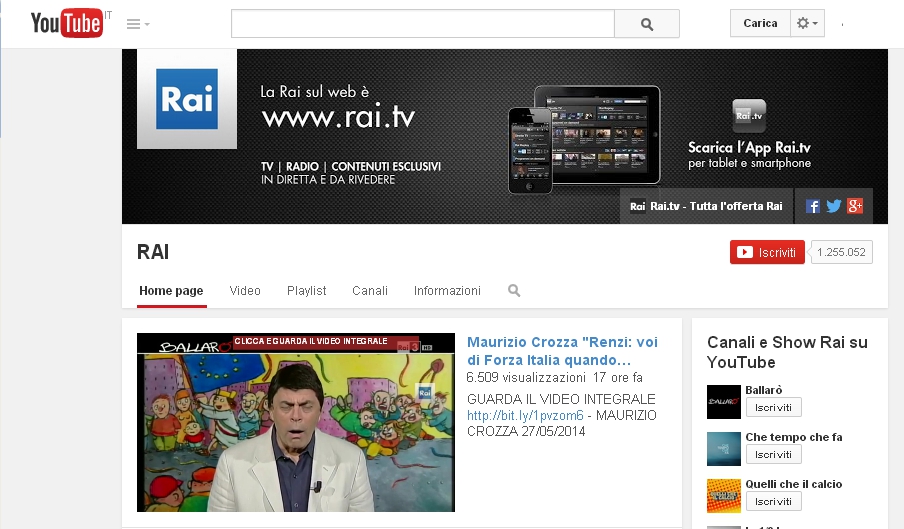Subscribe with the red Iscriviti button
Image resolution: width=904 pixels, height=529 pixels.
pyautogui.click(x=767, y=252)
